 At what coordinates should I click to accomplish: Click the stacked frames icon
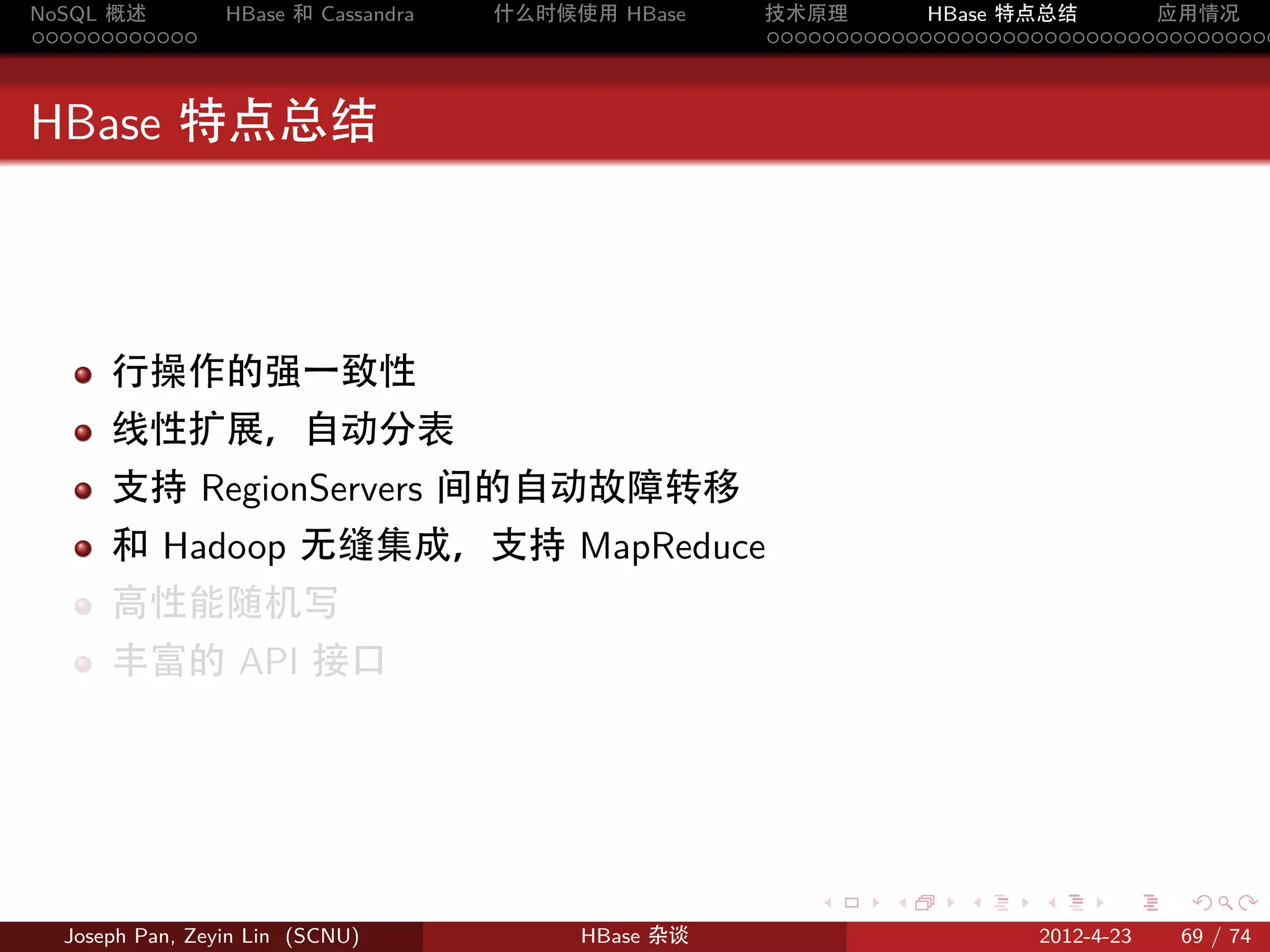(925, 902)
